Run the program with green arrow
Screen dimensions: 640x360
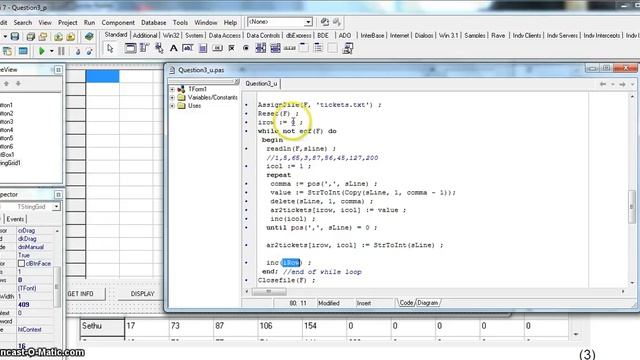tap(42, 51)
